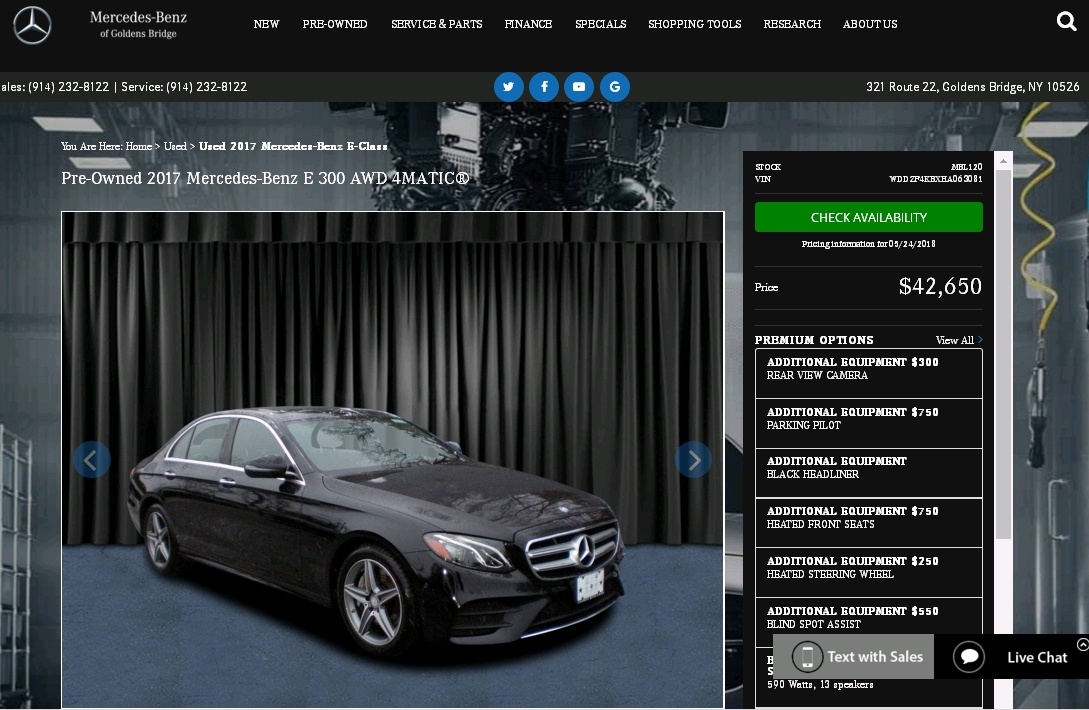
Task: Go to Used in the breadcrumb
Action: click(x=175, y=146)
